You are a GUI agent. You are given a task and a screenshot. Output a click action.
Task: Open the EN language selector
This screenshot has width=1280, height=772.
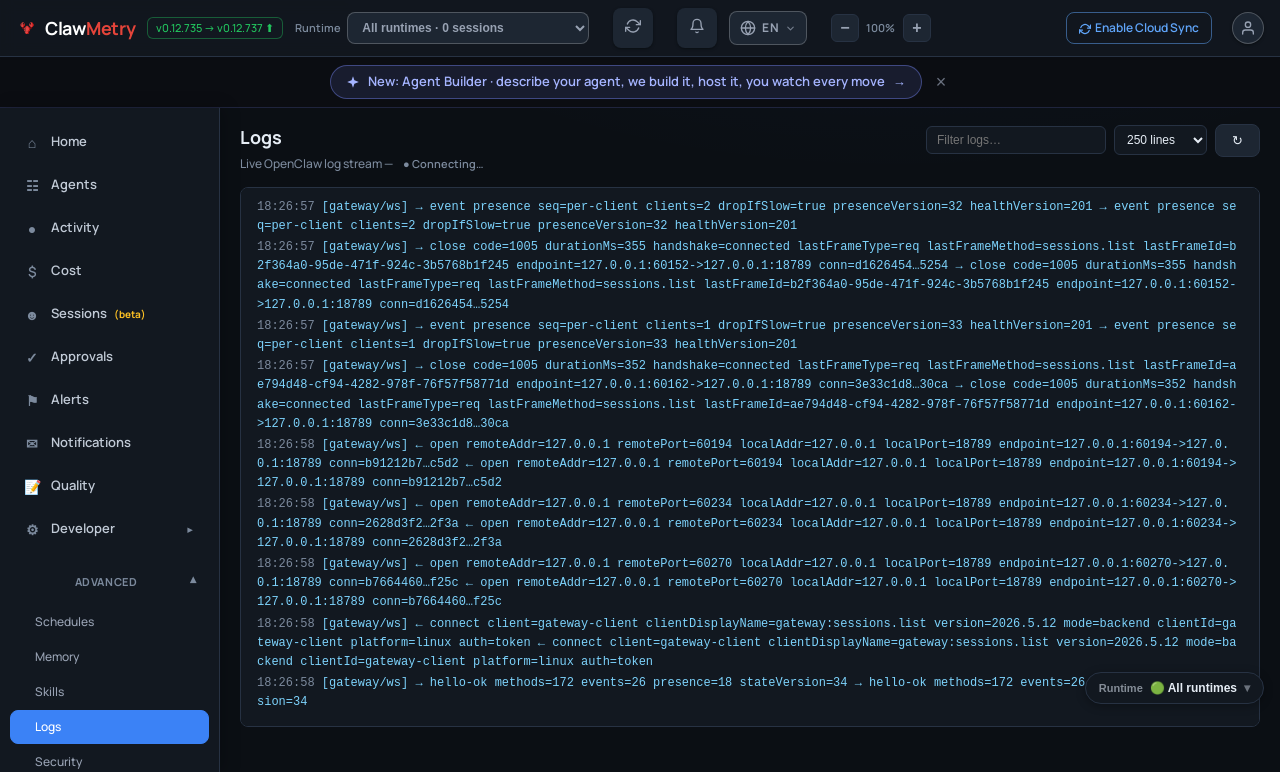coord(768,28)
